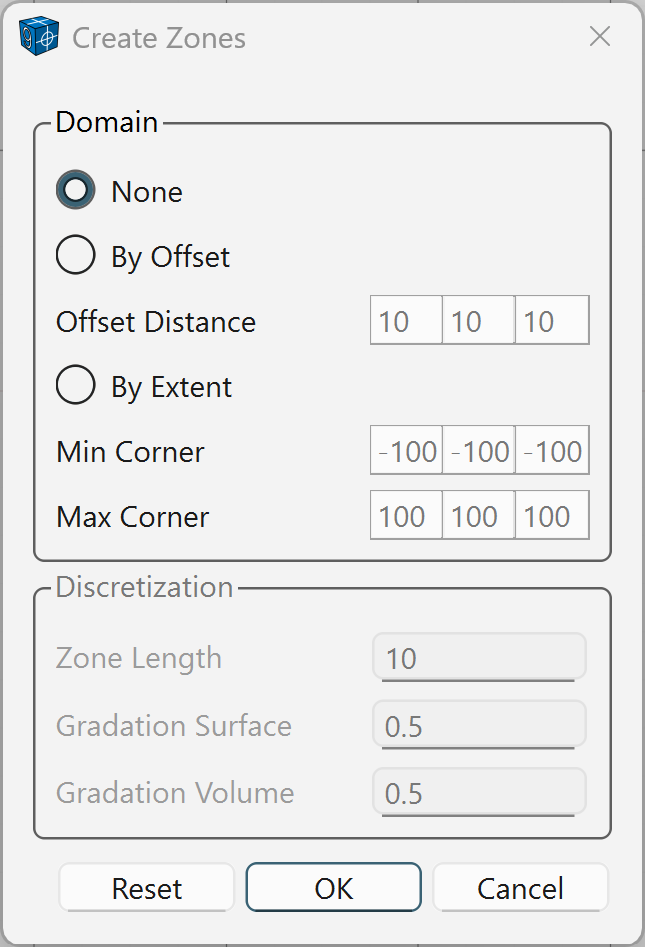This screenshot has height=947, width=645.
Task: Click the first Min Corner field
Action: pos(406,451)
